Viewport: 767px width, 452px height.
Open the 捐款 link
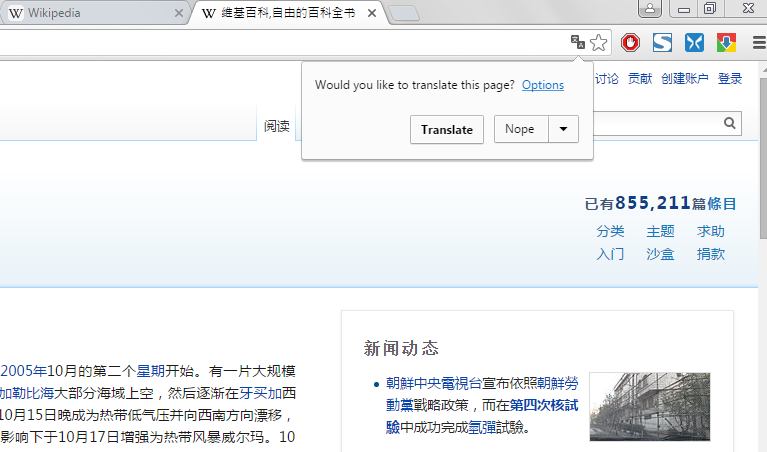pos(711,254)
